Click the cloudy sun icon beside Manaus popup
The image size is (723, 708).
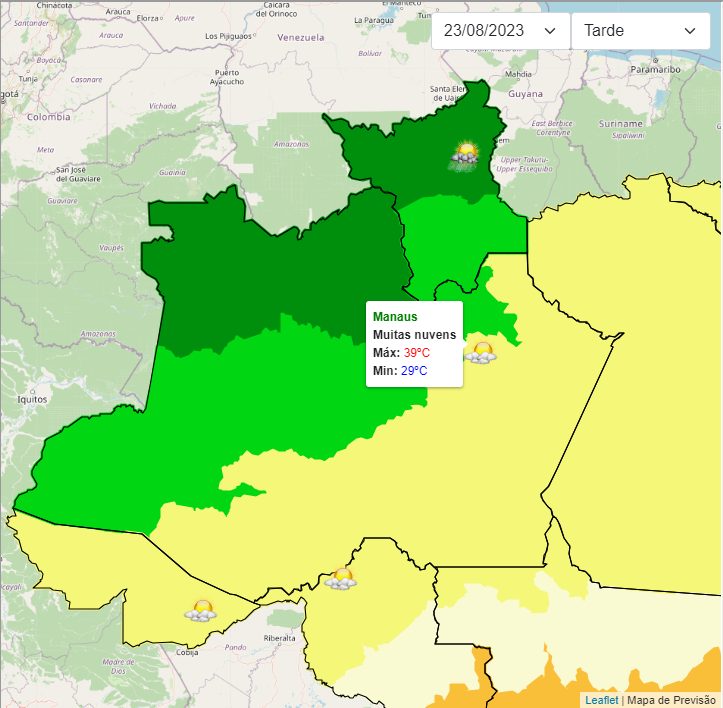[x=482, y=352]
